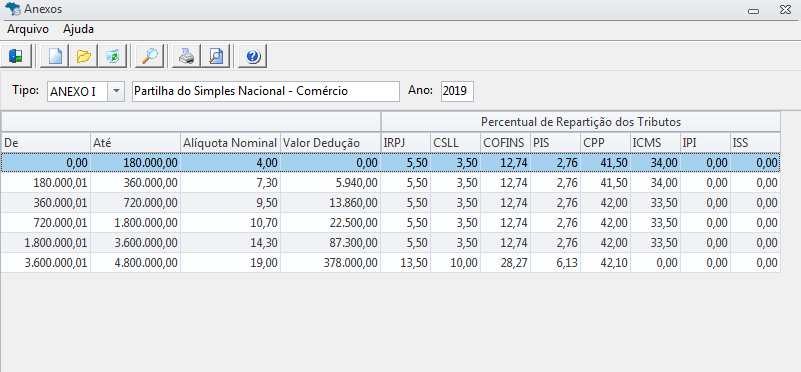This screenshot has width=801, height=372.
Task: Click the CSLL column header
Action: coord(456,143)
